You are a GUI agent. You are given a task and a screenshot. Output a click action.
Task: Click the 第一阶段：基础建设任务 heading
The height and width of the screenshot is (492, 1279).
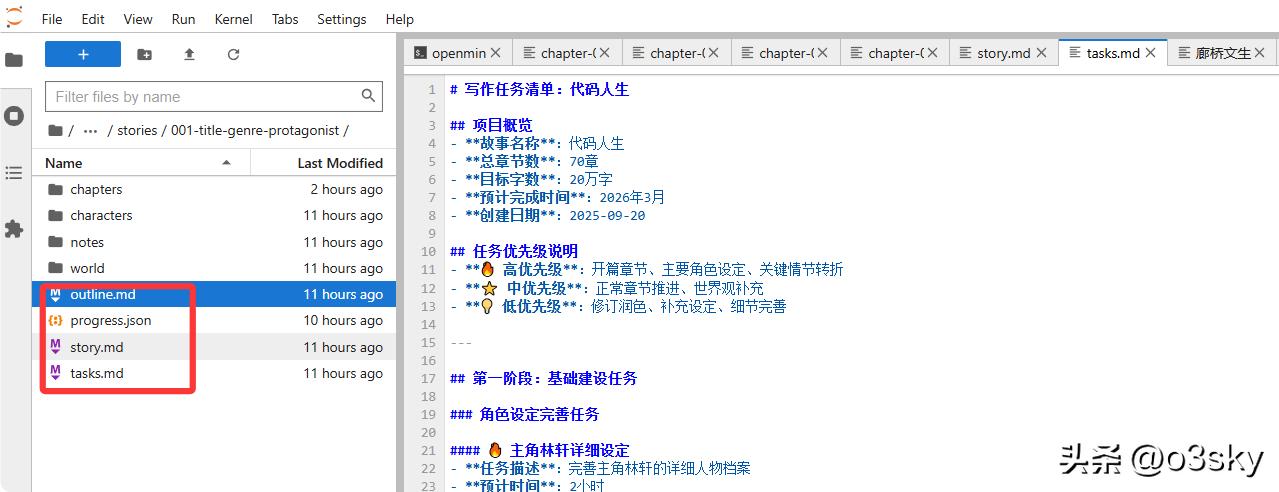(x=544, y=378)
